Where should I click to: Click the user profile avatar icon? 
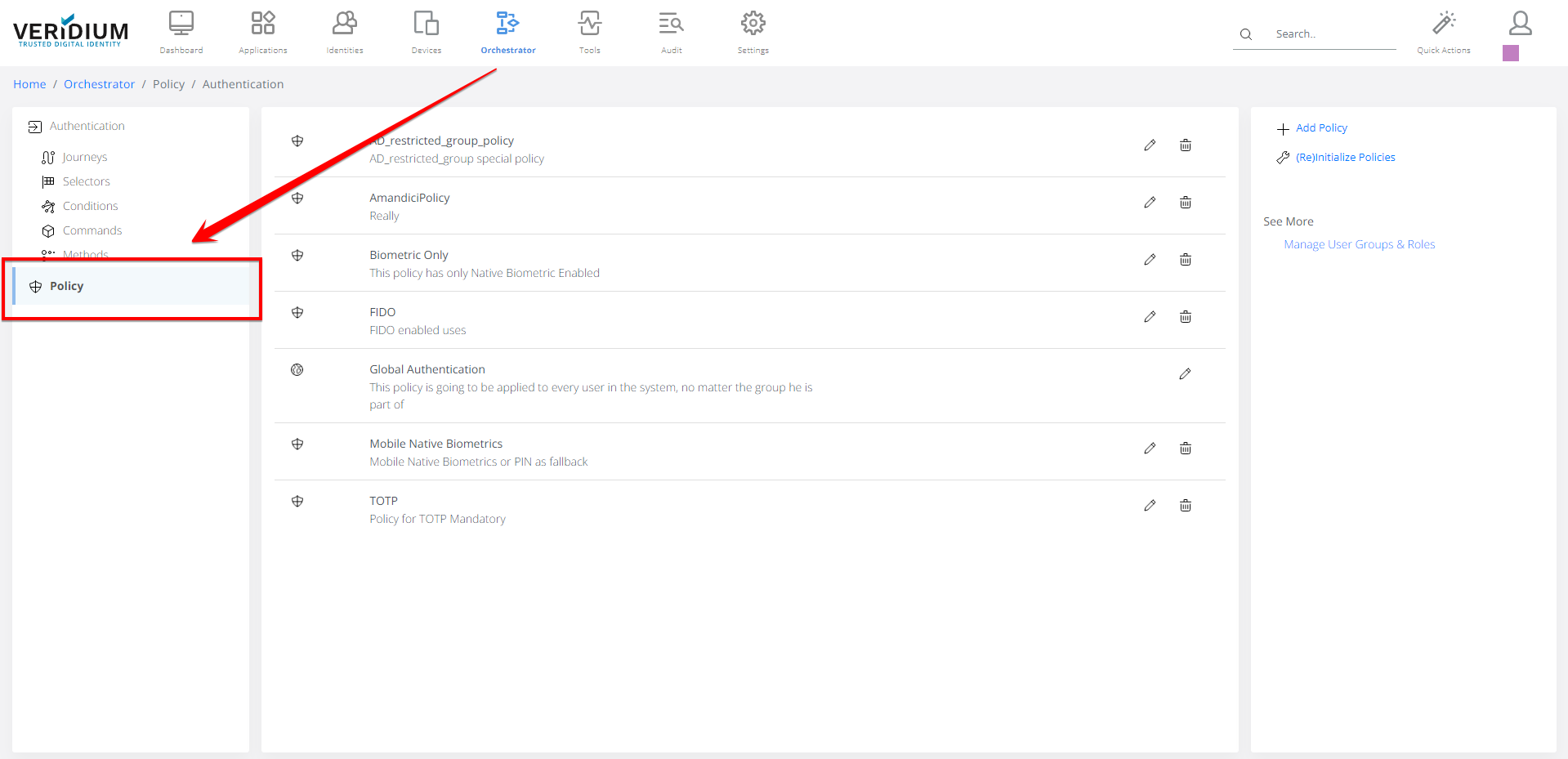[1520, 23]
